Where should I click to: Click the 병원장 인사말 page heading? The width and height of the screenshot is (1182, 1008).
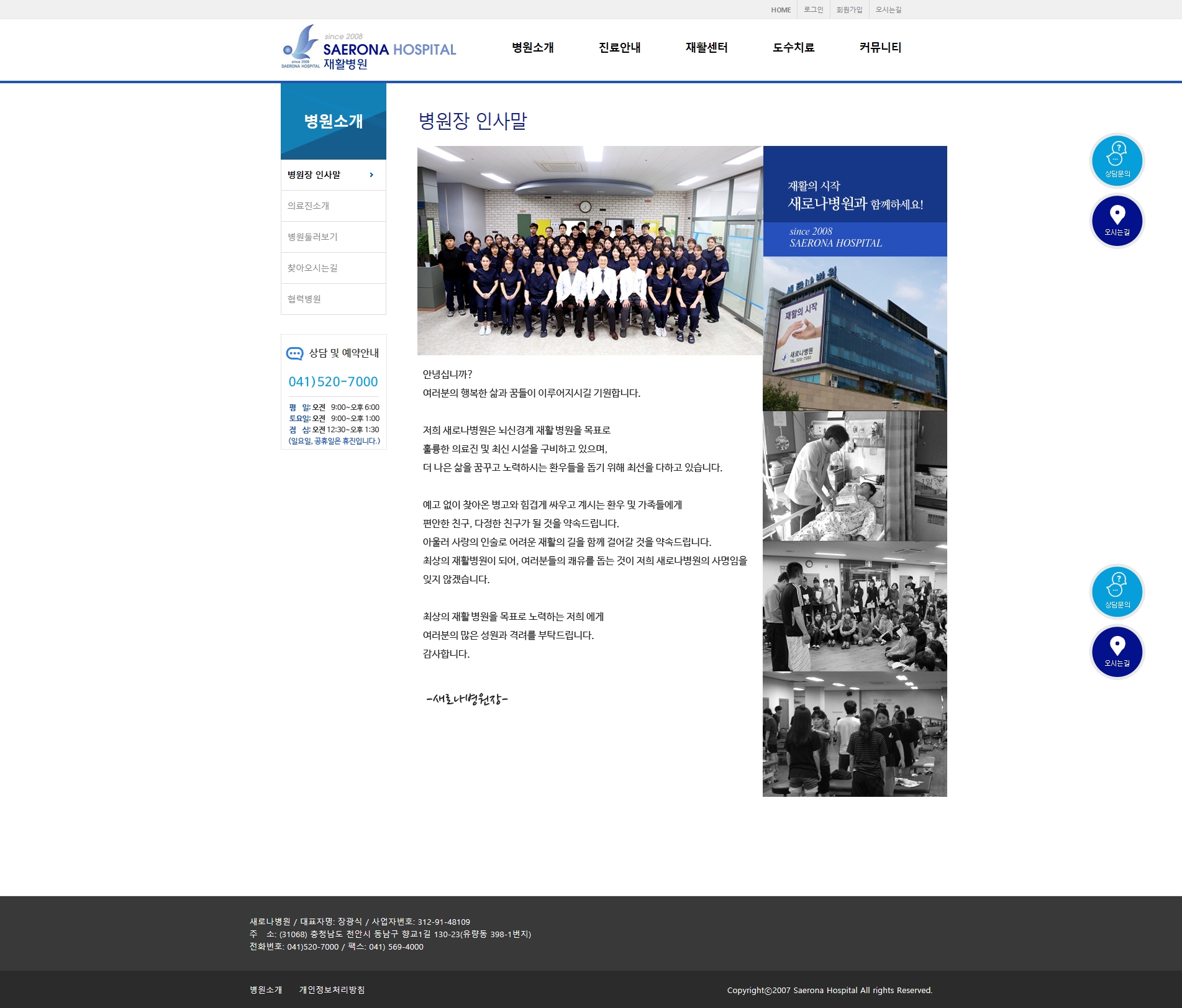tap(473, 120)
